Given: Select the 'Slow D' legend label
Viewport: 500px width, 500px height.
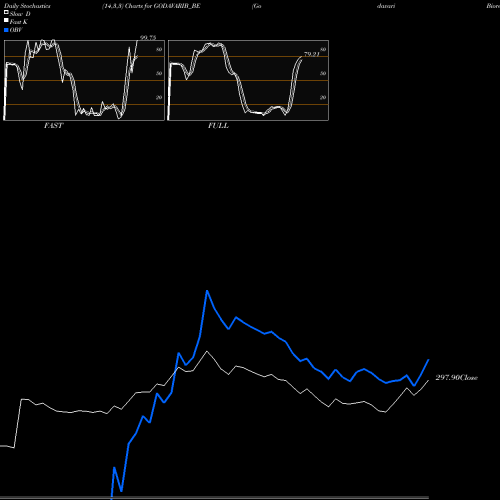Looking at the screenshot, I should coord(20,14).
